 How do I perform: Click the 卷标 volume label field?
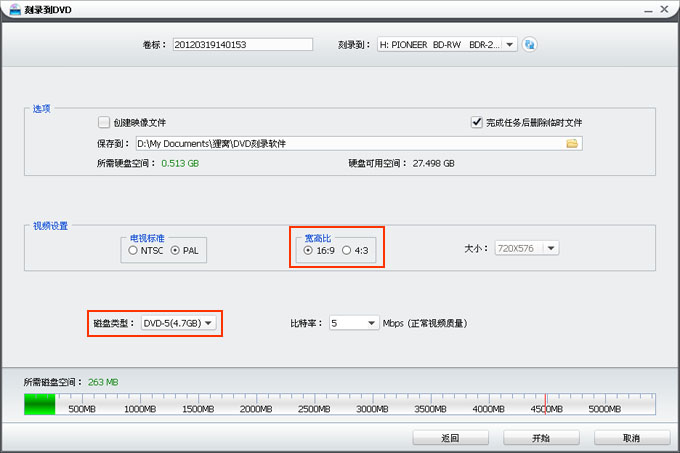(242, 44)
